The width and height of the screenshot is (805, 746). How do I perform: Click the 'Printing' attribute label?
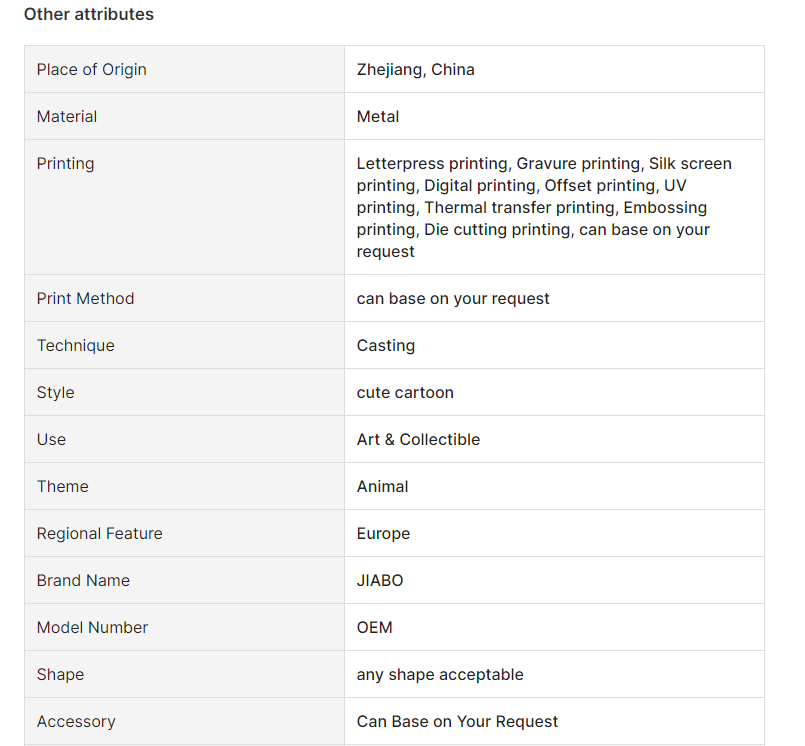(x=66, y=163)
